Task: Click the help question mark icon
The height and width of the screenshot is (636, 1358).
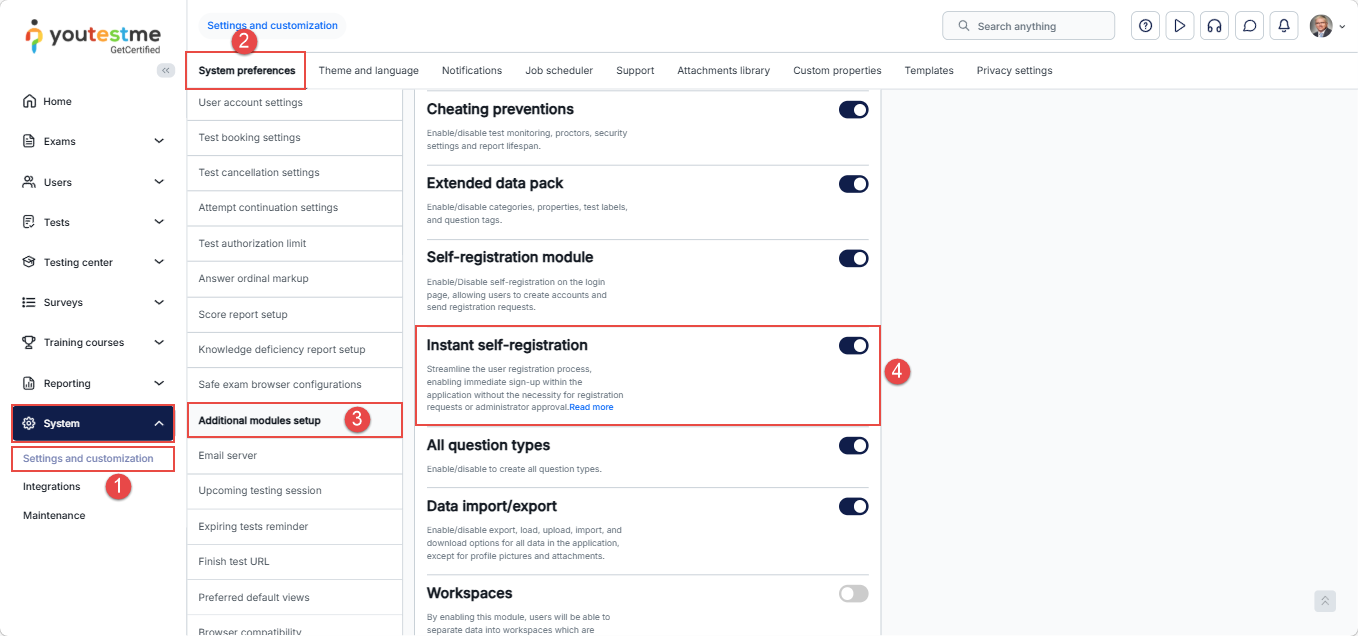Action: (1145, 26)
